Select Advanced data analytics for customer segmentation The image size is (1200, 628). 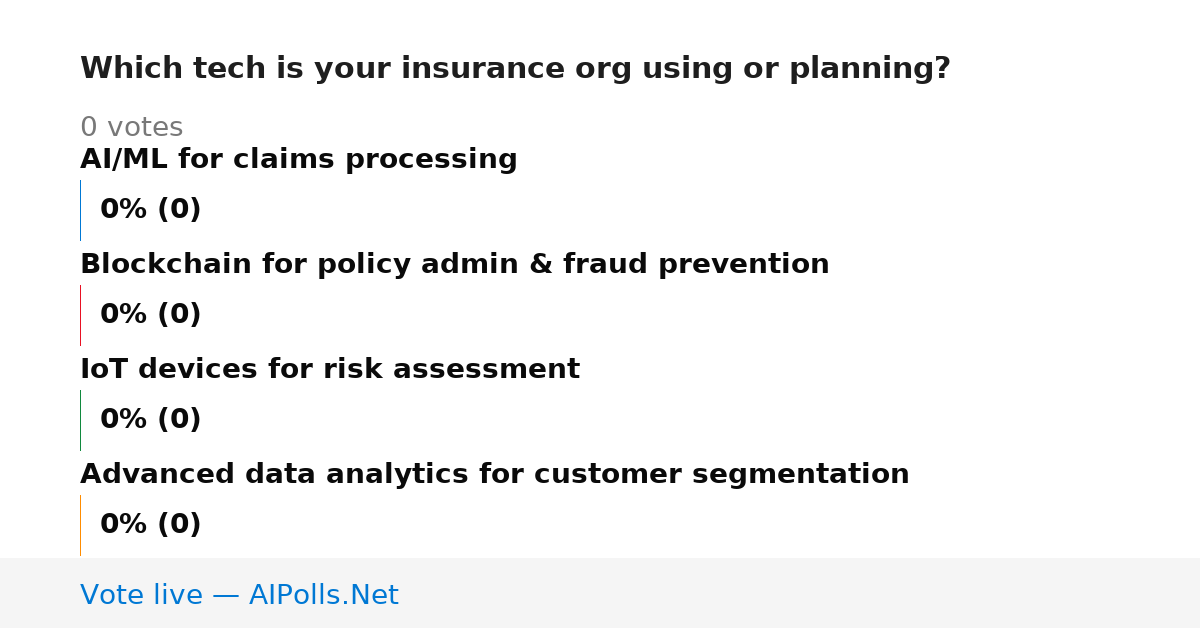click(x=495, y=475)
